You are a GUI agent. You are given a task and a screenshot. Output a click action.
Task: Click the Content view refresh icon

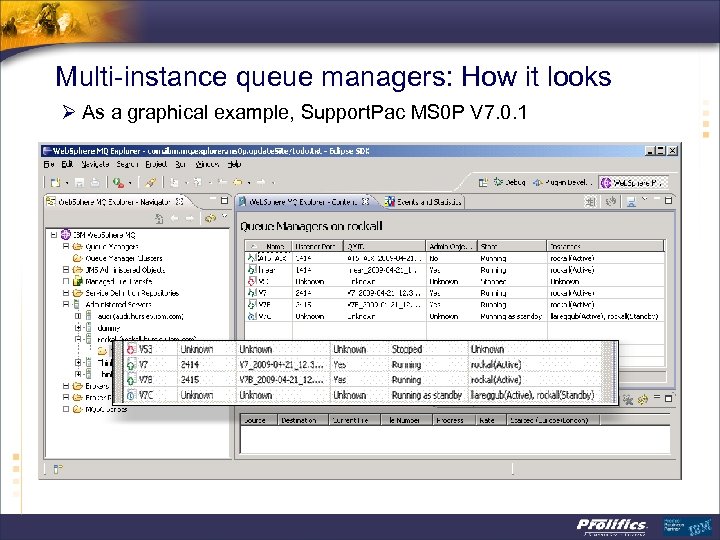(x=610, y=202)
